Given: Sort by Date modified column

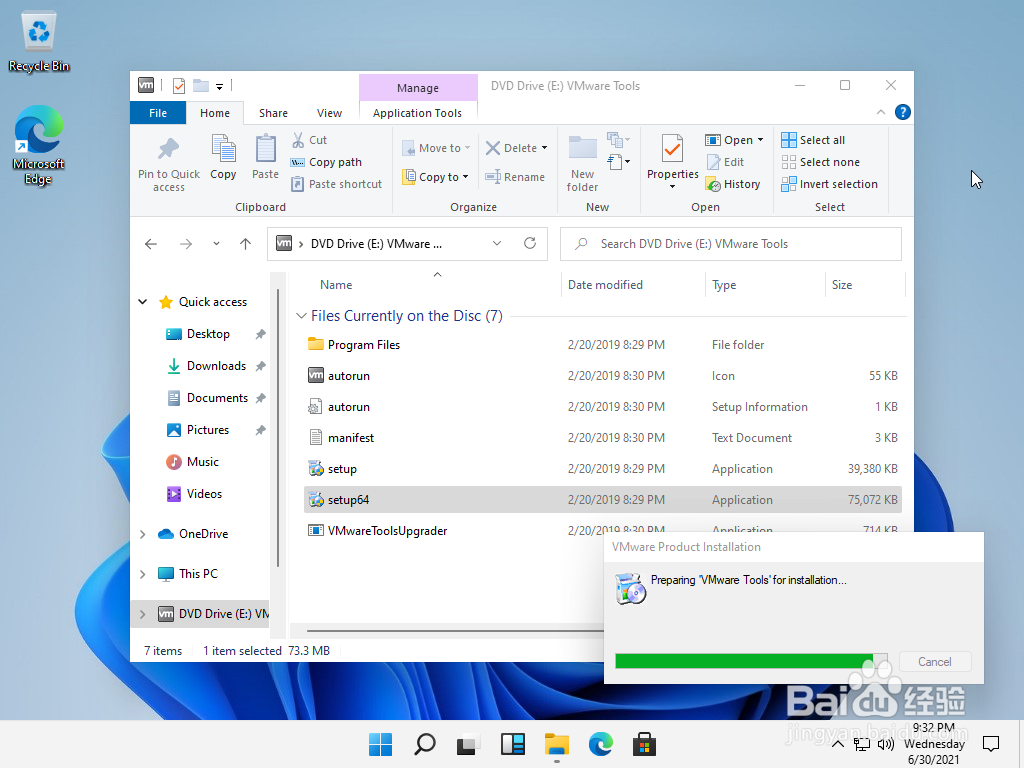Looking at the screenshot, I should [x=605, y=285].
